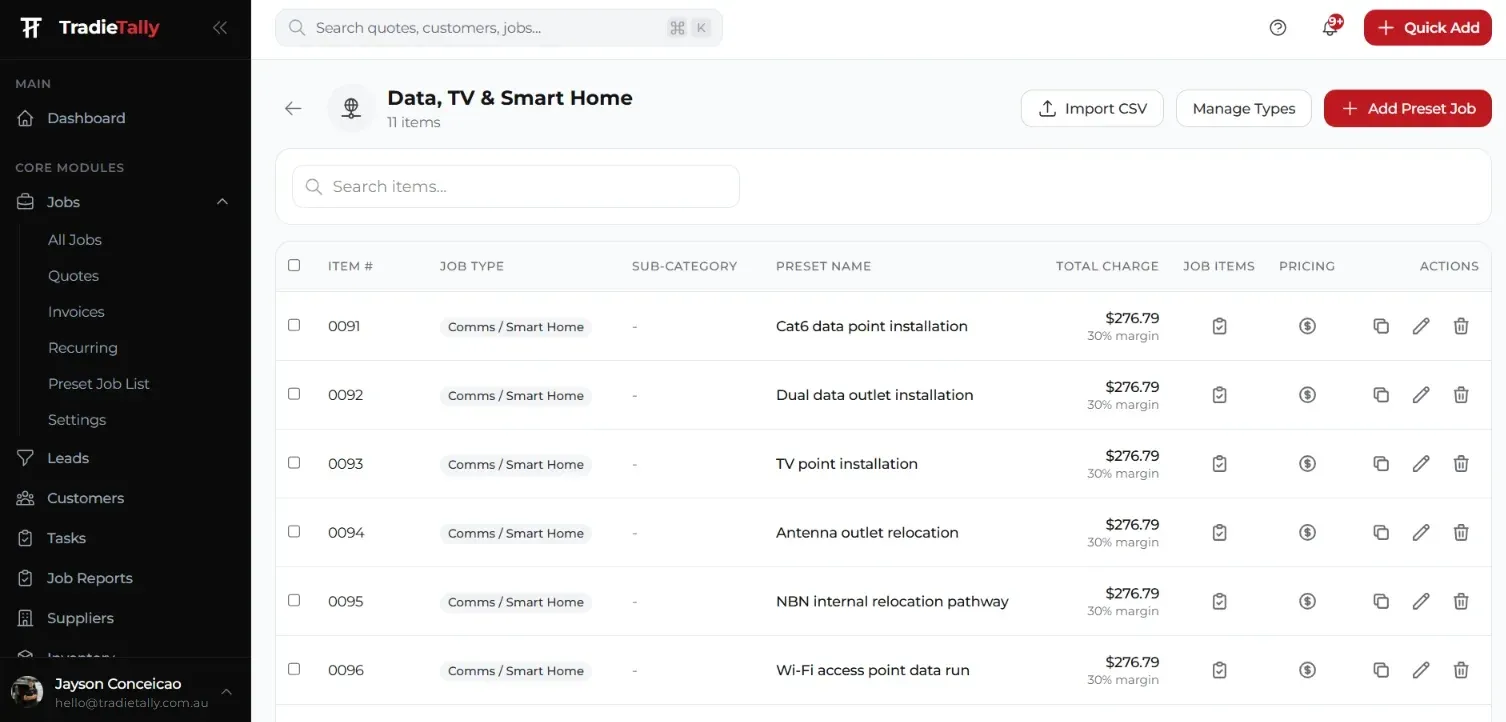Open job items for Antenna outlet relocation
This screenshot has width=1506, height=722.
(x=1219, y=533)
